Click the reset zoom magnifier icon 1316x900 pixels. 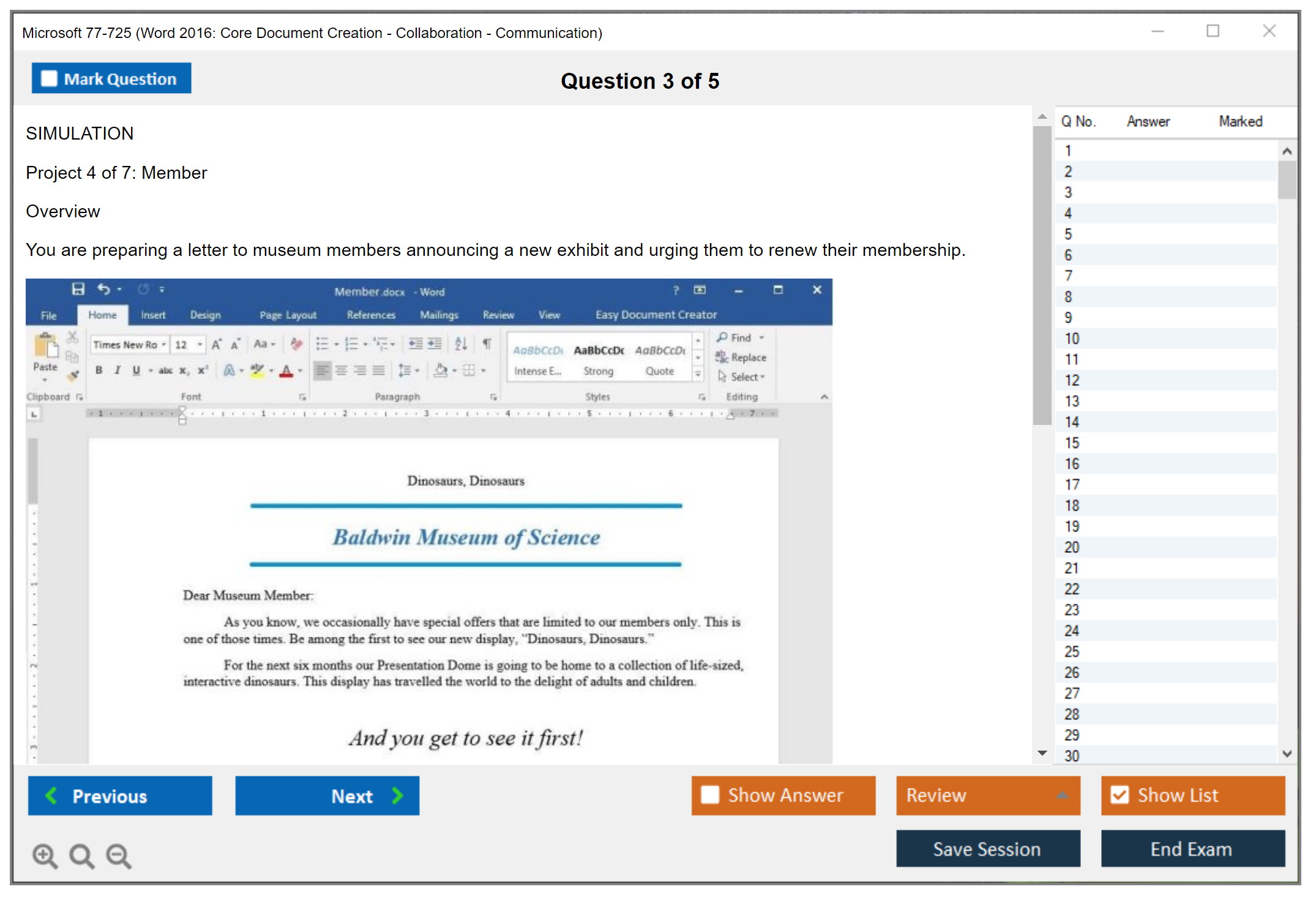[81, 855]
